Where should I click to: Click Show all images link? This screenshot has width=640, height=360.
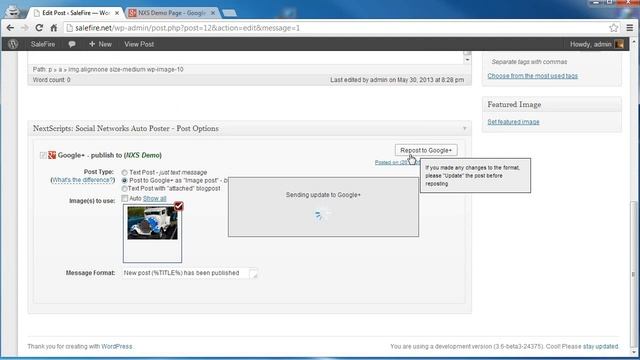(154, 198)
